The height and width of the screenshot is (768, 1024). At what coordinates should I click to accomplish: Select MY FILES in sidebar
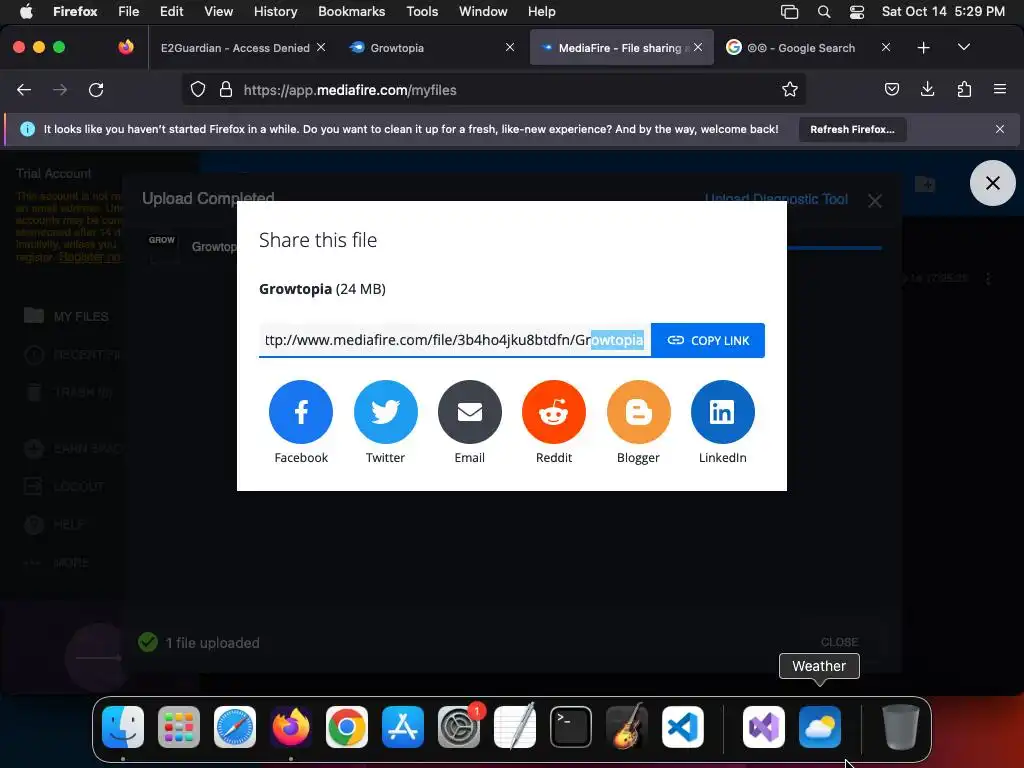(x=65, y=317)
